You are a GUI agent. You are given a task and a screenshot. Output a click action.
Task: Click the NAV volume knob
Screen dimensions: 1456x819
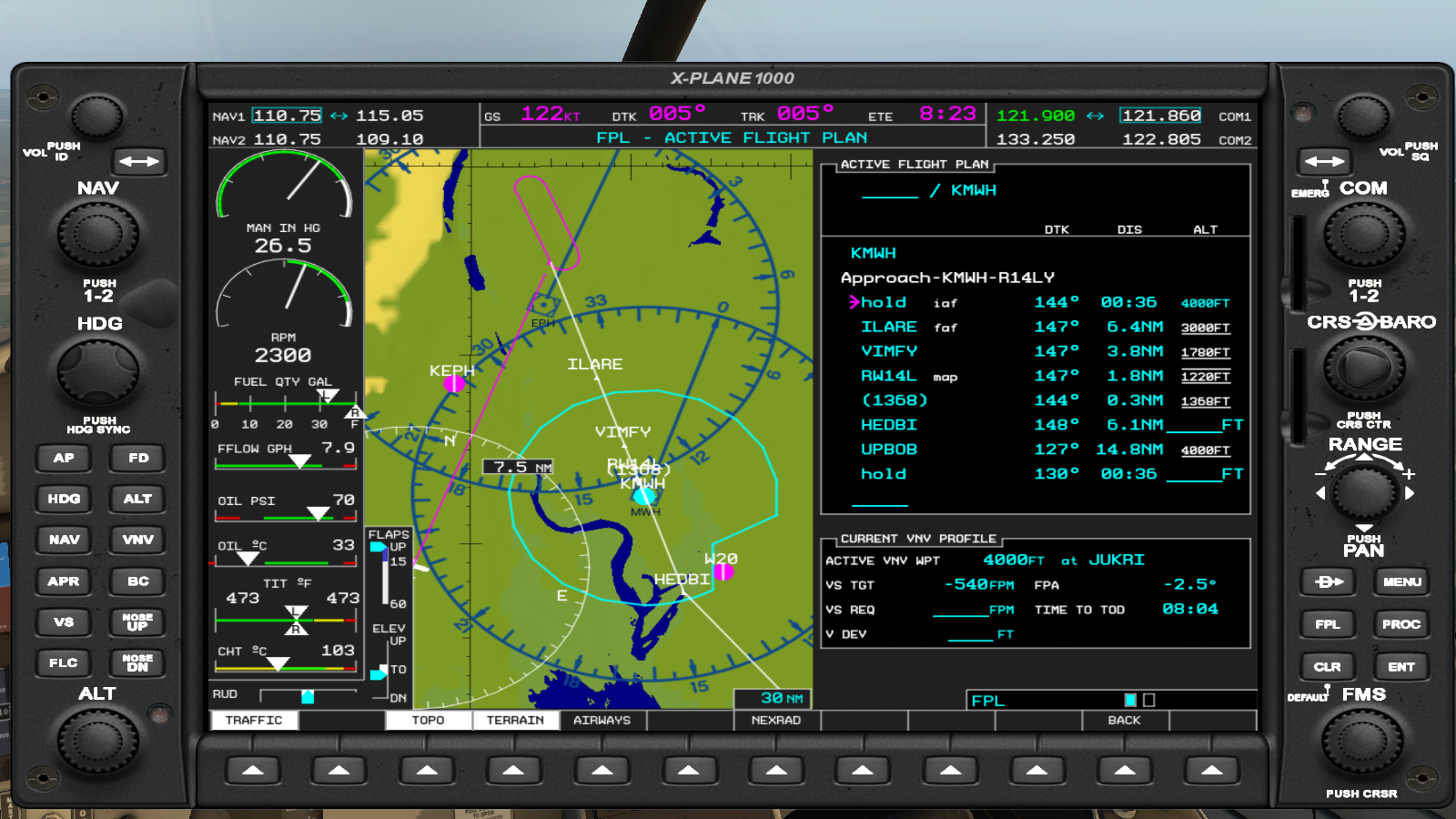point(96,117)
